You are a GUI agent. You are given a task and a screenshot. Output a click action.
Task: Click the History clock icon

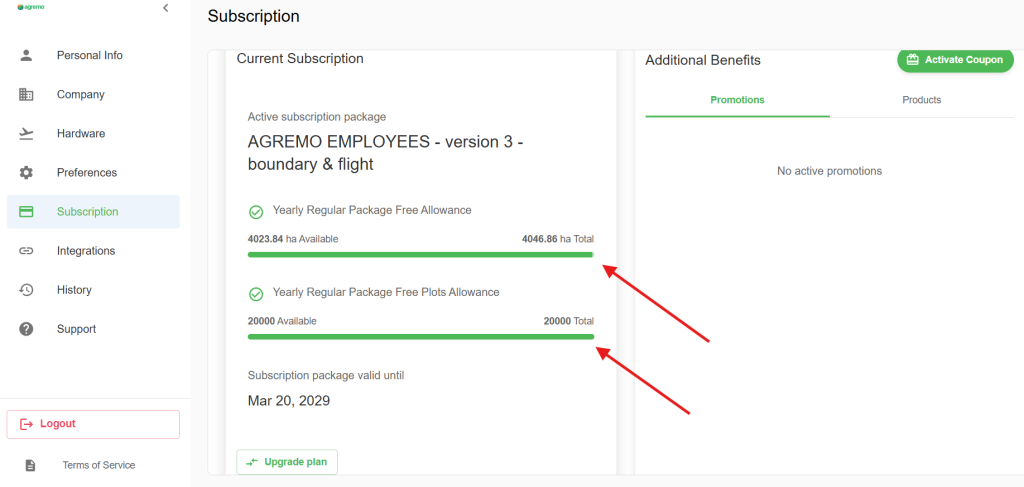pyautogui.click(x=27, y=290)
